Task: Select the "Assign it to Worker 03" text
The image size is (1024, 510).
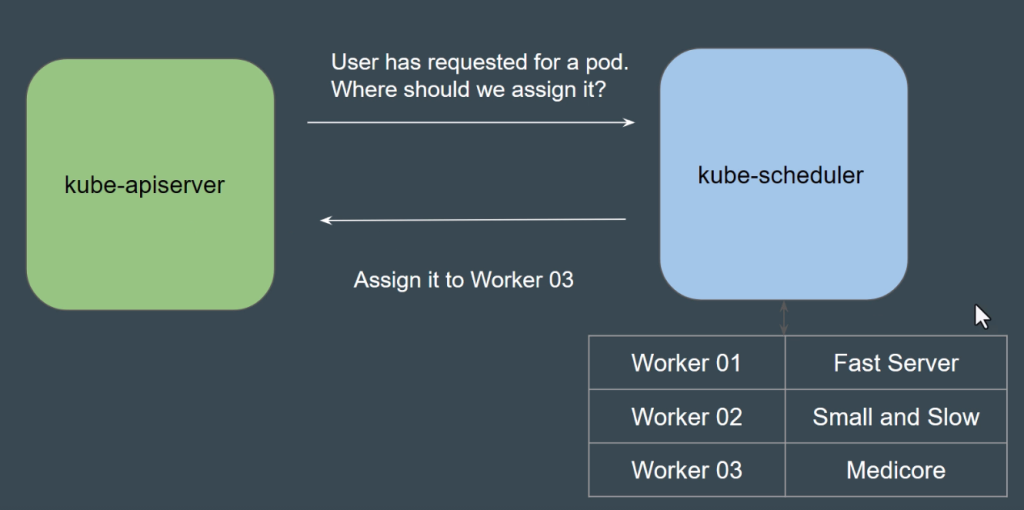Action: pos(463,280)
